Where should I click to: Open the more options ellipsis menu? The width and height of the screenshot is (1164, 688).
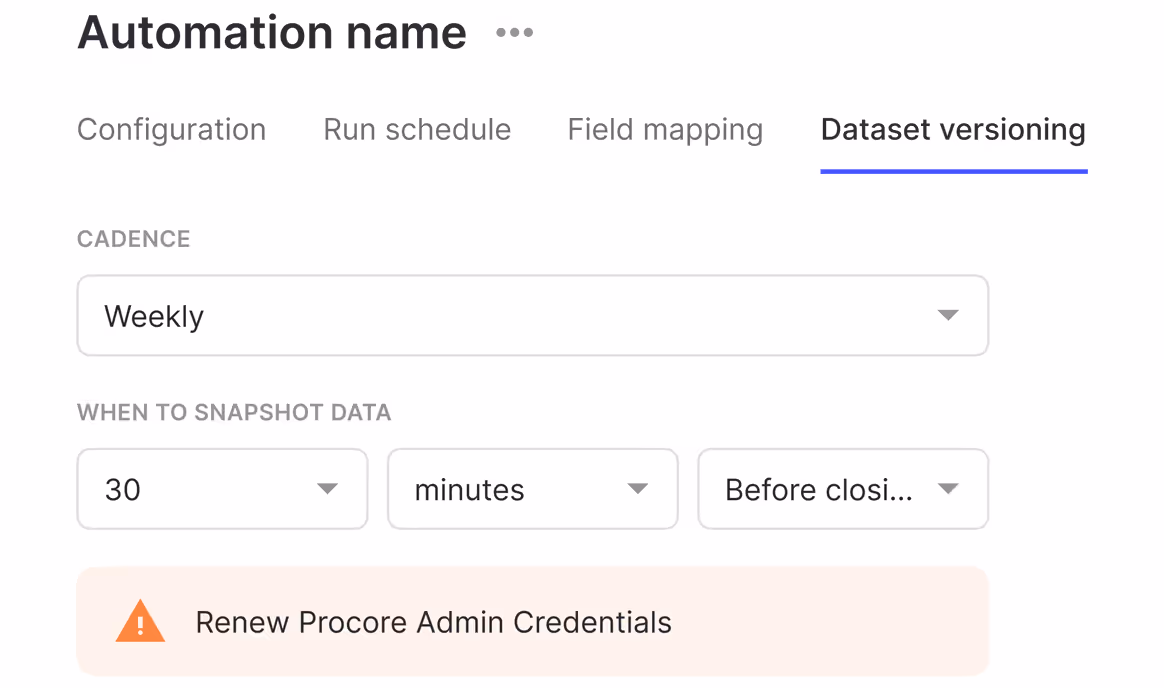(x=515, y=33)
